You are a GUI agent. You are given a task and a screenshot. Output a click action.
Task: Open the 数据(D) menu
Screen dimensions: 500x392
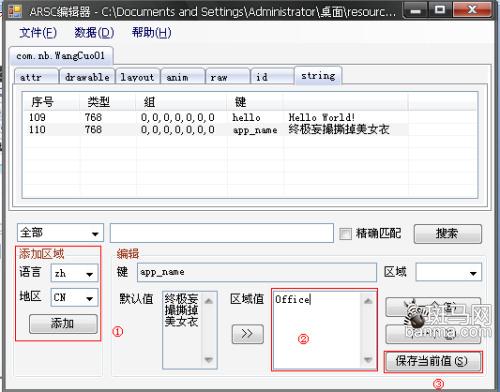point(94,33)
